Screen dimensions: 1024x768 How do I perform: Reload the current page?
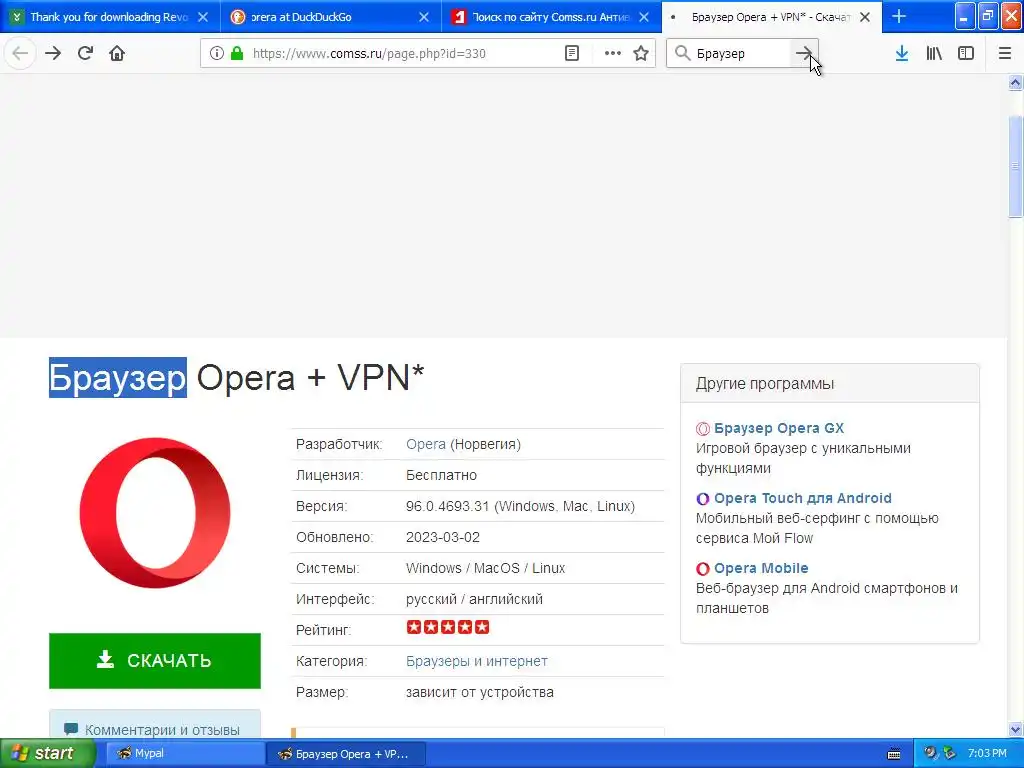click(86, 53)
